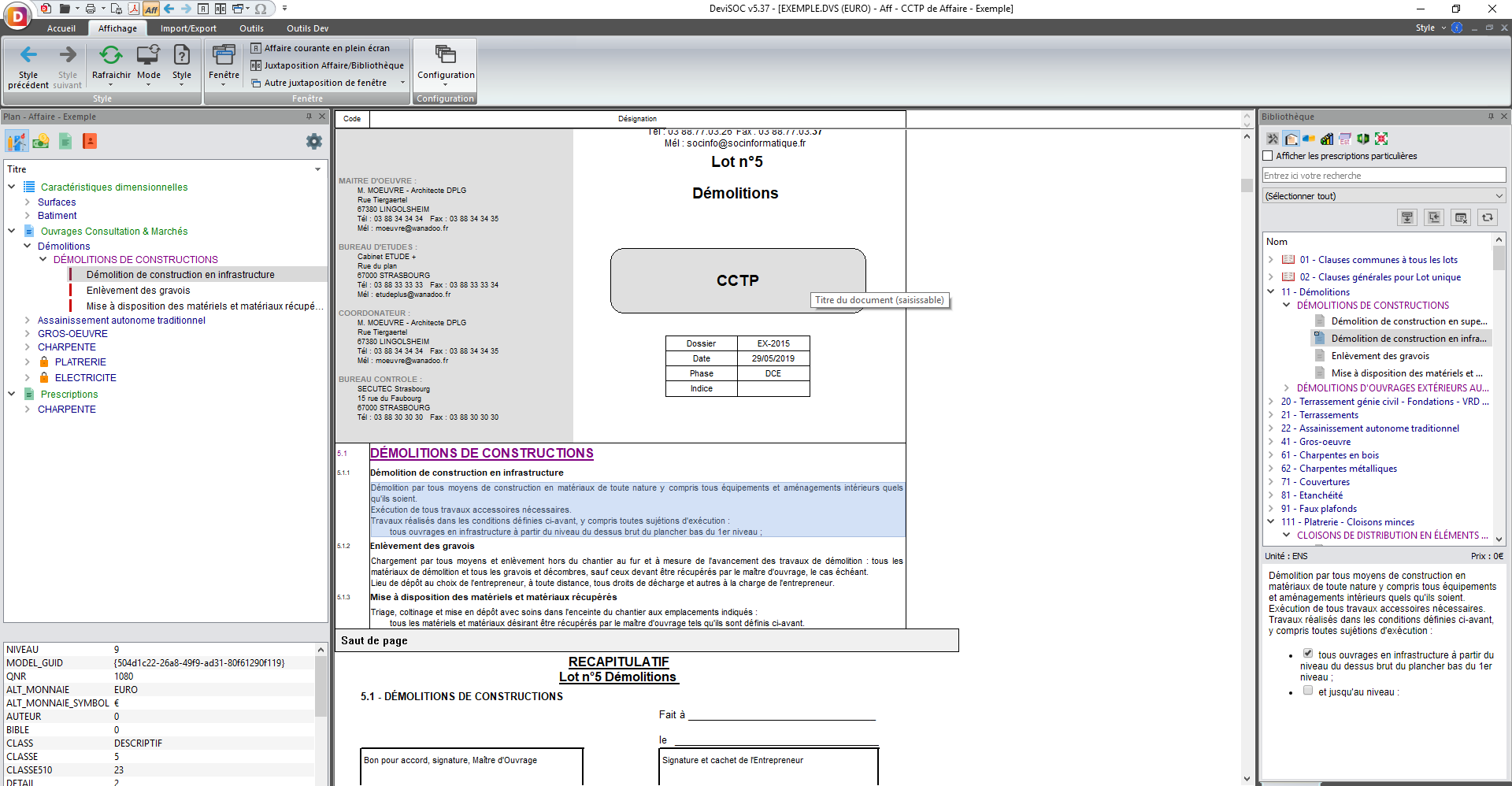The height and width of the screenshot is (786, 1512).
Task: Click the PDF export icon in quick access toolbar
Action: [134, 9]
